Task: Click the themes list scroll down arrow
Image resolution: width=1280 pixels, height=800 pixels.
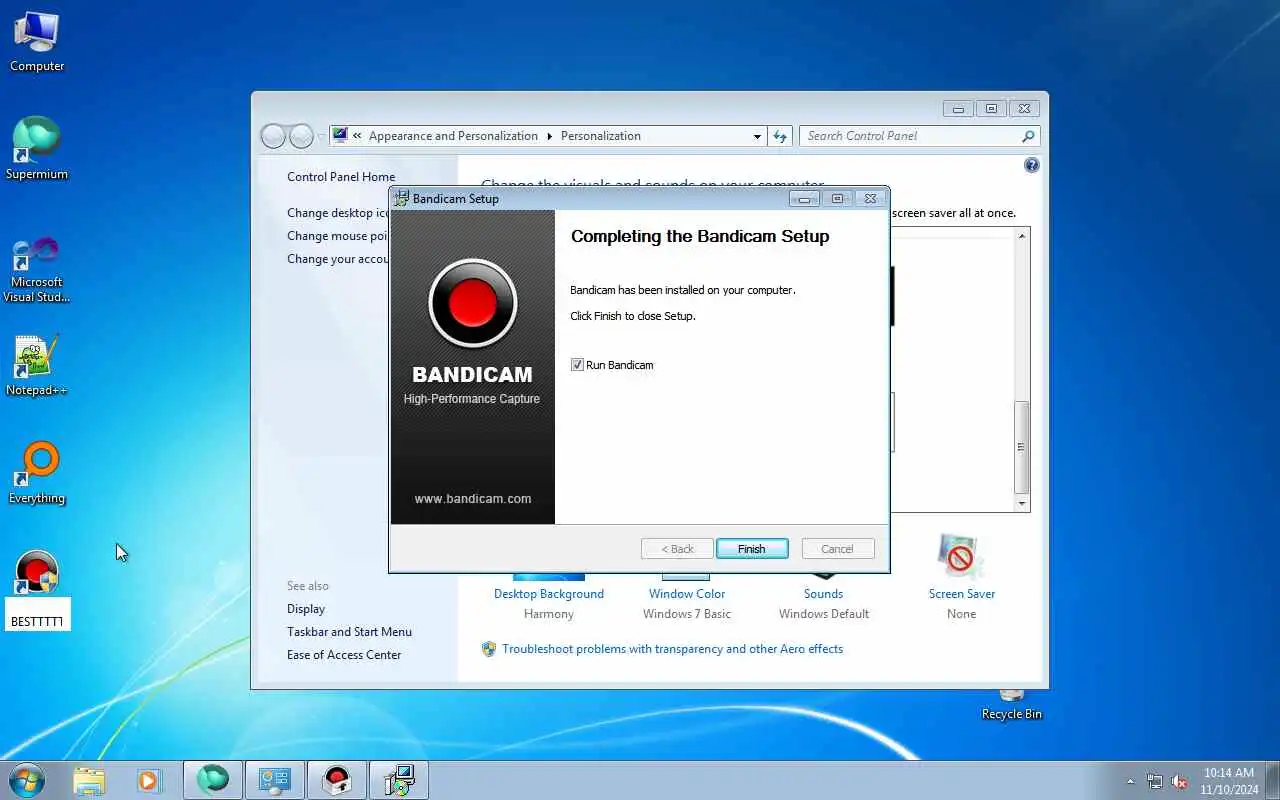Action: point(1022,505)
